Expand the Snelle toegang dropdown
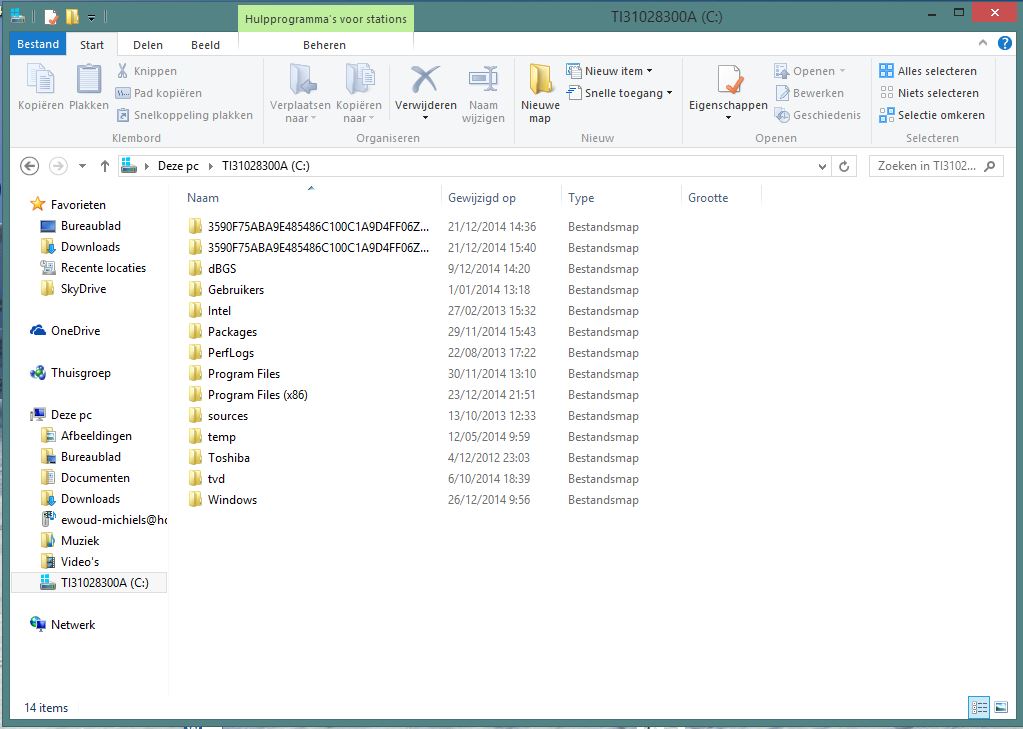This screenshot has width=1023, height=729. pyautogui.click(x=619, y=93)
